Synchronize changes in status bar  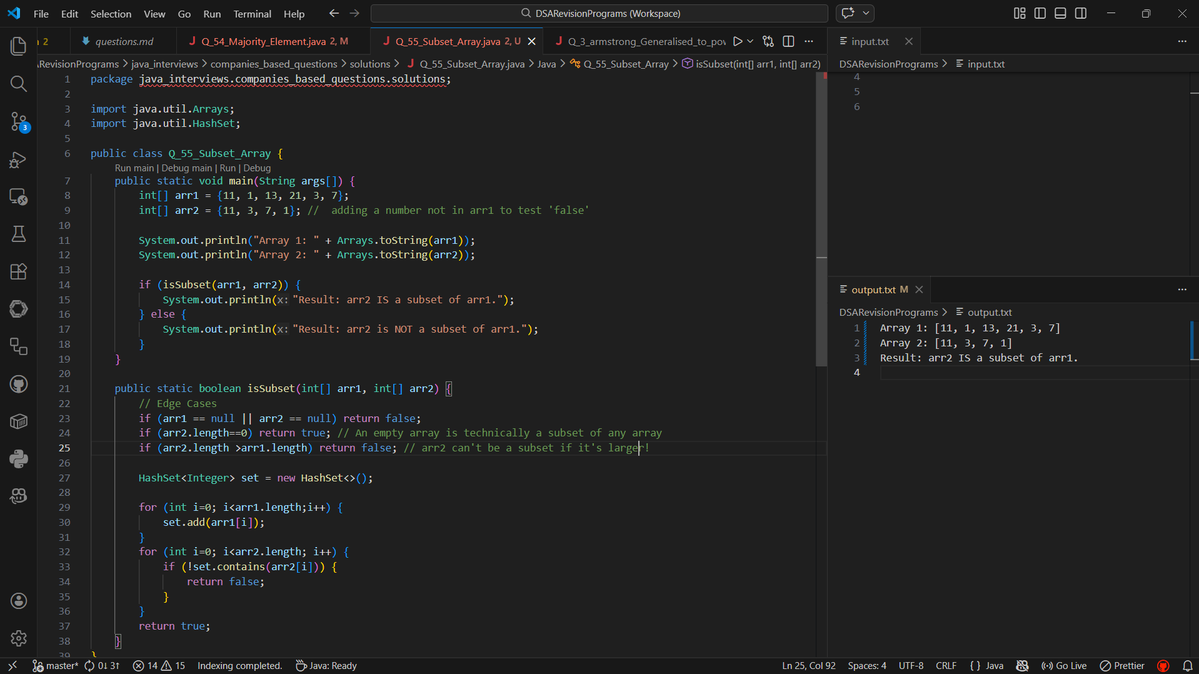pos(102,666)
